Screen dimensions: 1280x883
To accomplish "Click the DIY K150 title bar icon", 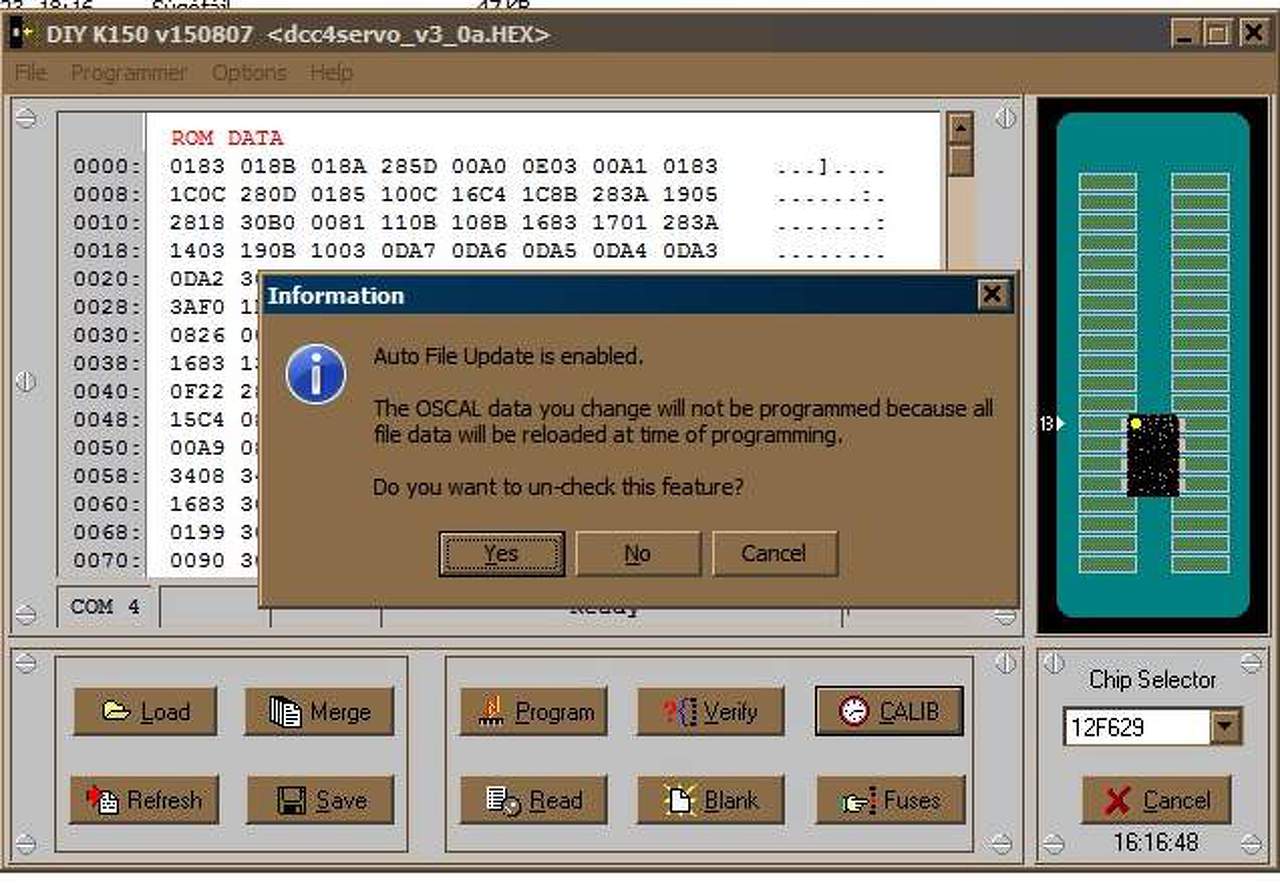I will tap(21, 35).
